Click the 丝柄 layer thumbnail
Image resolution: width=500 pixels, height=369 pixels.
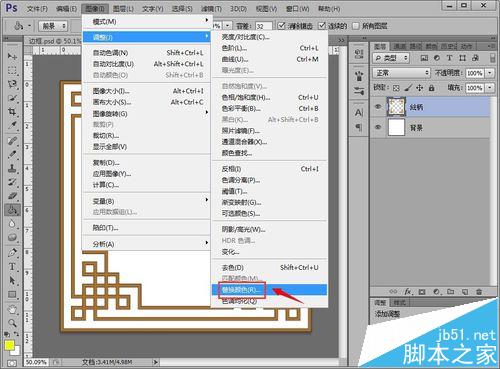[x=396, y=107]
